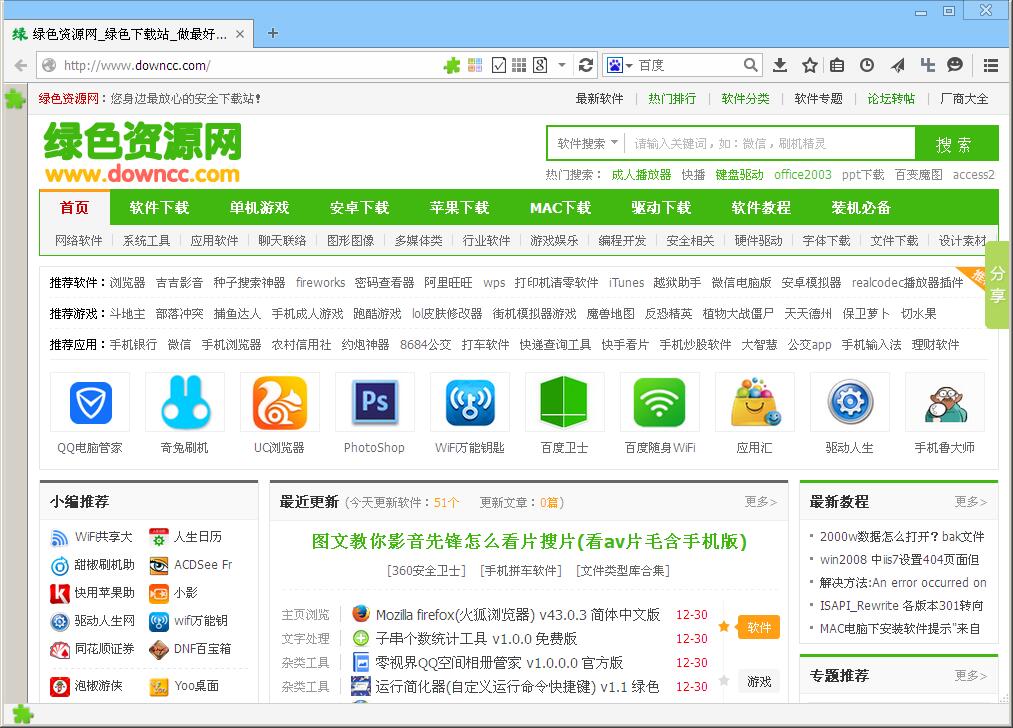Open the browser history clock icon
The width and height of the screenshot is (1013, 728).
tap(866, 64)
